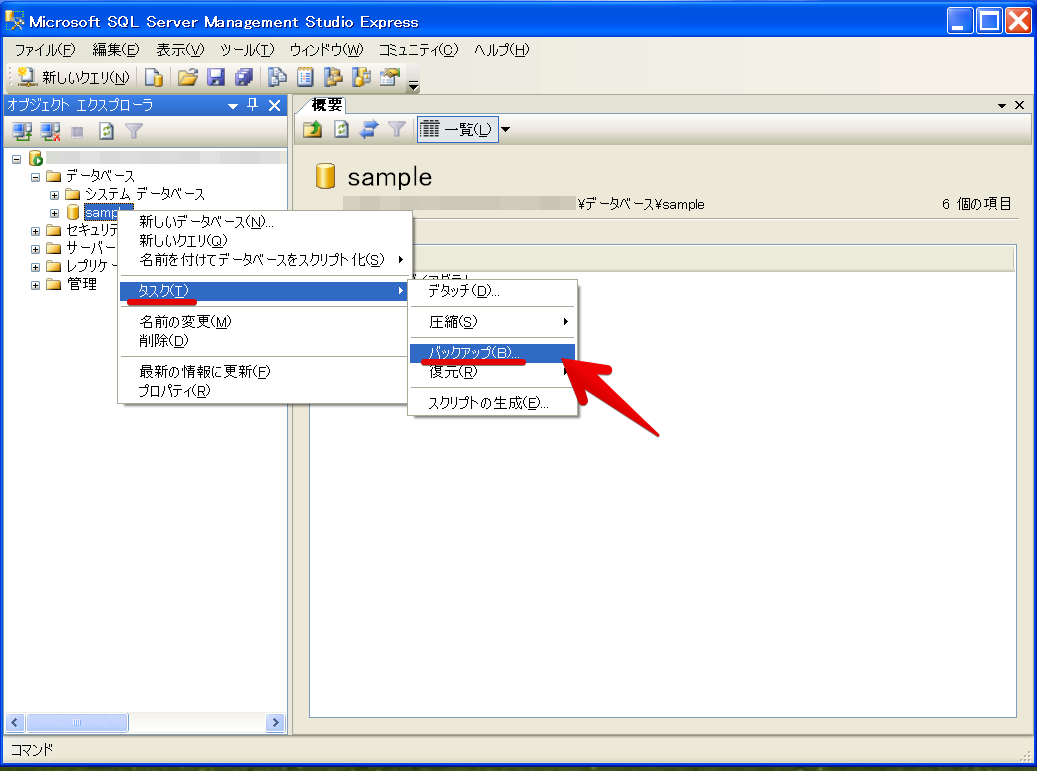Screen dimensions: 1037x771
Task: Click the Database Engine Query icon
Action: tap(153, 77)
